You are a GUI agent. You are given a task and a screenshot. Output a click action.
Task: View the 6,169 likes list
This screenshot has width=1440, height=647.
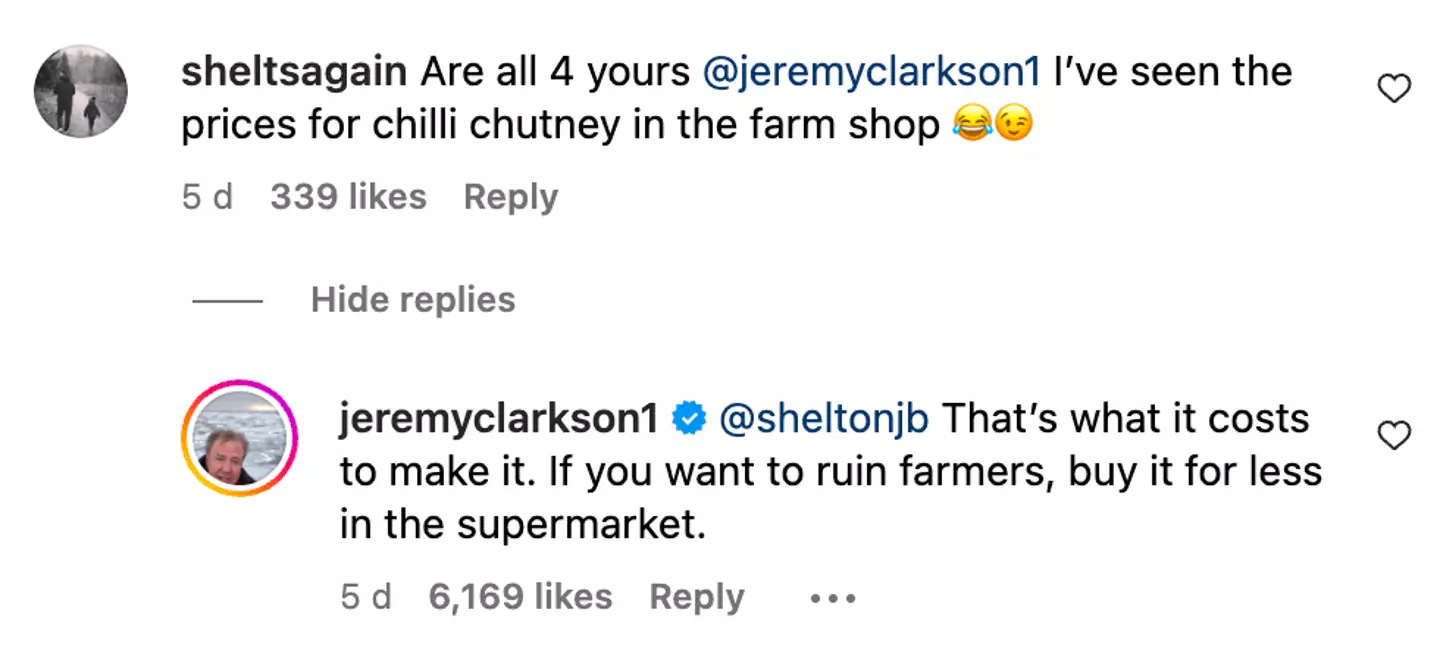pos(520,597)
